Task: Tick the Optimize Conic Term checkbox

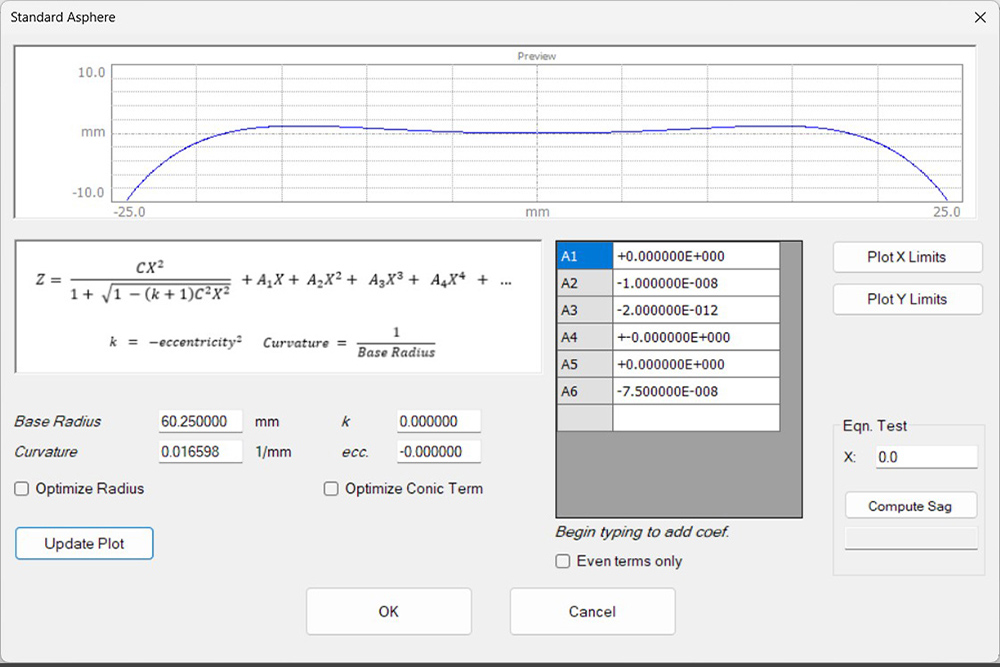Action: (331, 489)
